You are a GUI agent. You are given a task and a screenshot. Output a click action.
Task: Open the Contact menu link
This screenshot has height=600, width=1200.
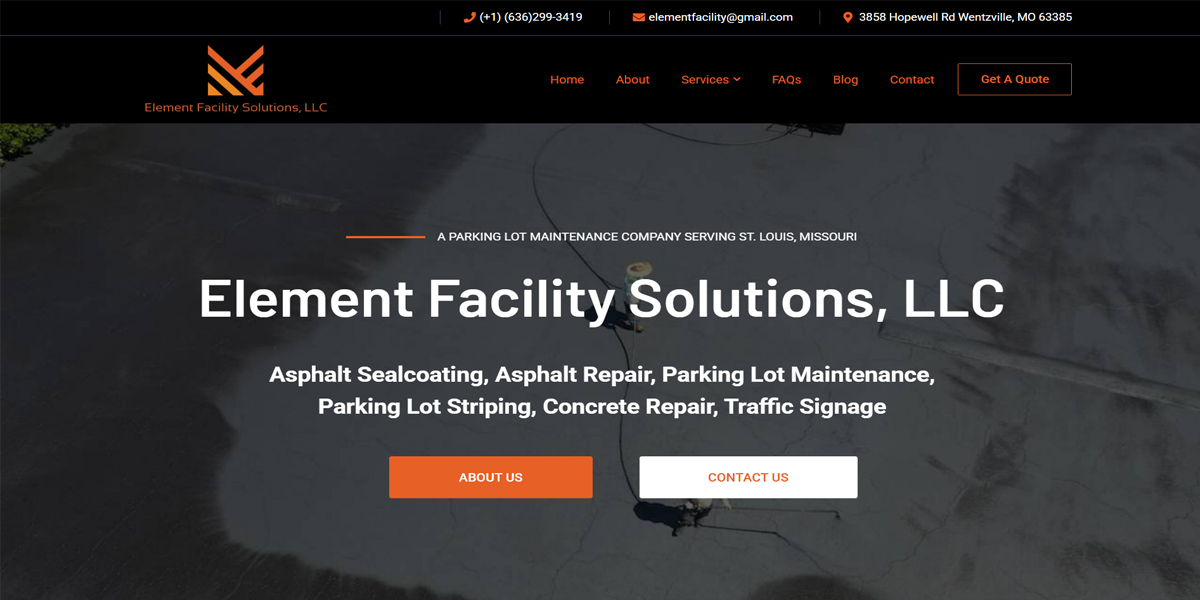[912, 80]
